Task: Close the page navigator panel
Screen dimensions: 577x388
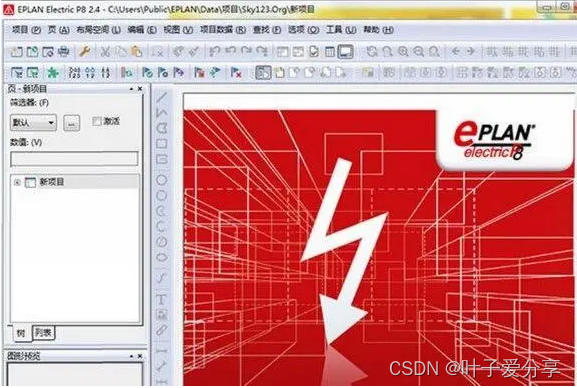Action: tap(140, 89)
